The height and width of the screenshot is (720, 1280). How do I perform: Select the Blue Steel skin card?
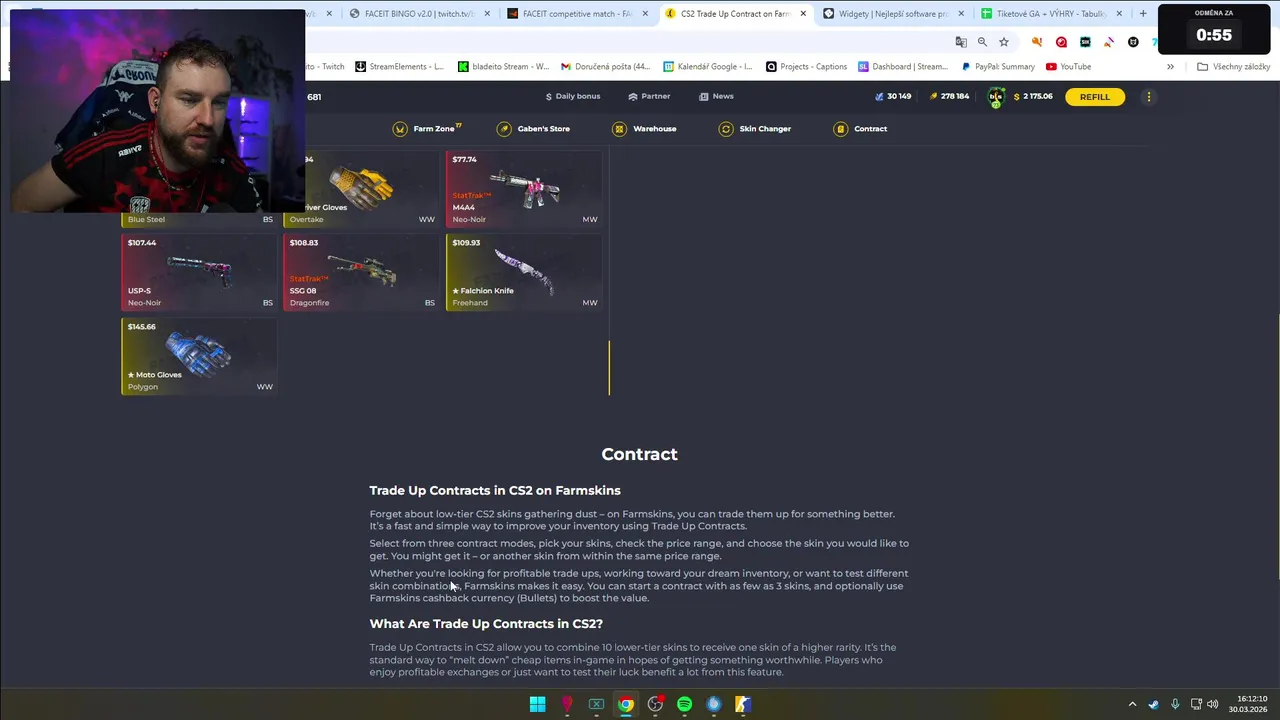pos(199,219)
